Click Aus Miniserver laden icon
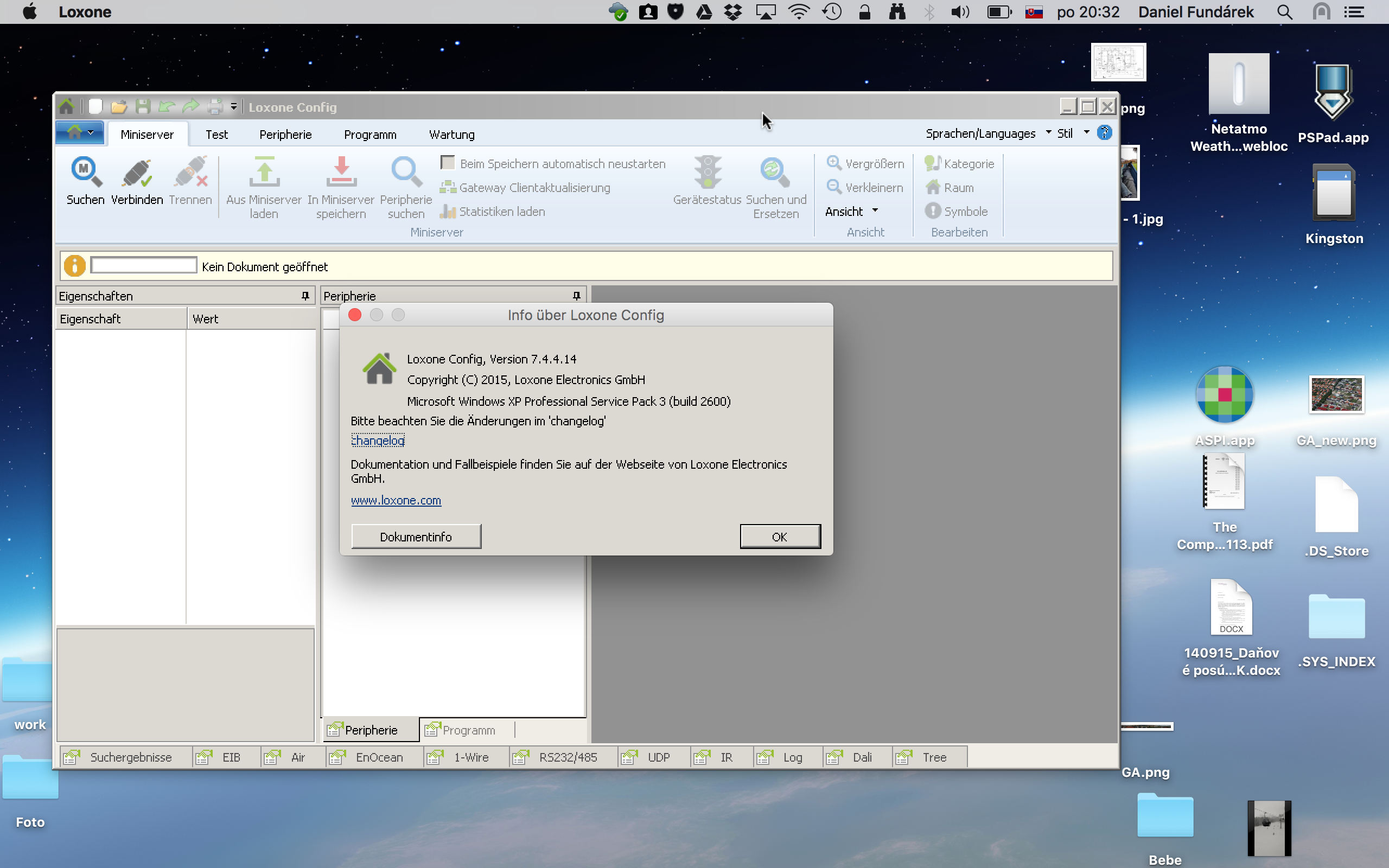This screenshot has width=1389, height=868. click(x=264, y=172)
